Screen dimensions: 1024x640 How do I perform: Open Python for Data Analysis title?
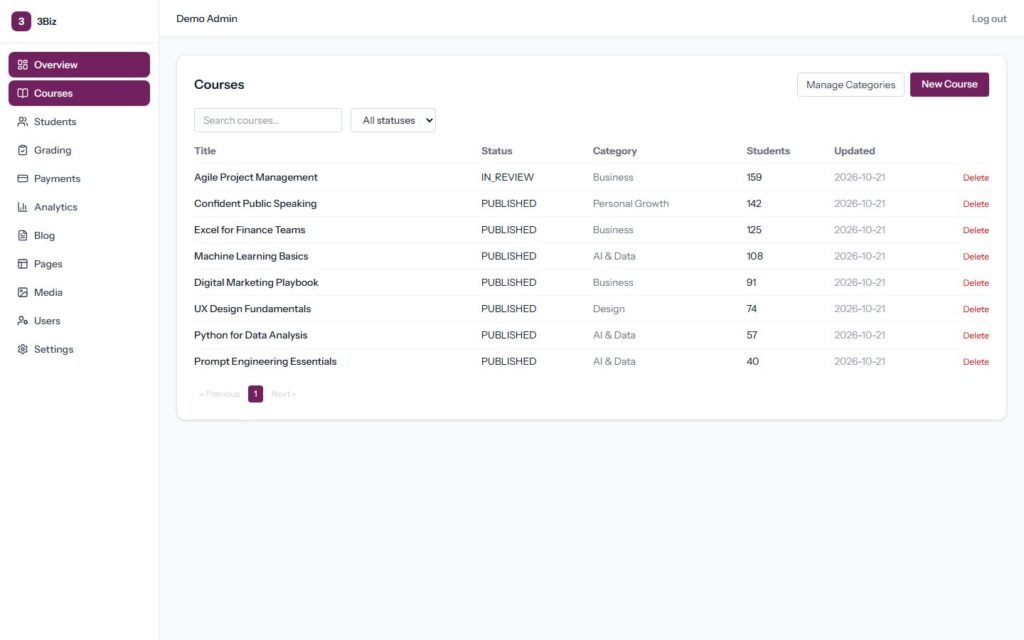pos(250,335)
